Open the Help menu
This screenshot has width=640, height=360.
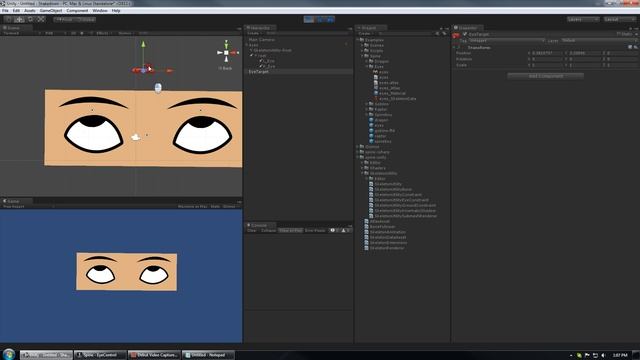tap(116, 11)
